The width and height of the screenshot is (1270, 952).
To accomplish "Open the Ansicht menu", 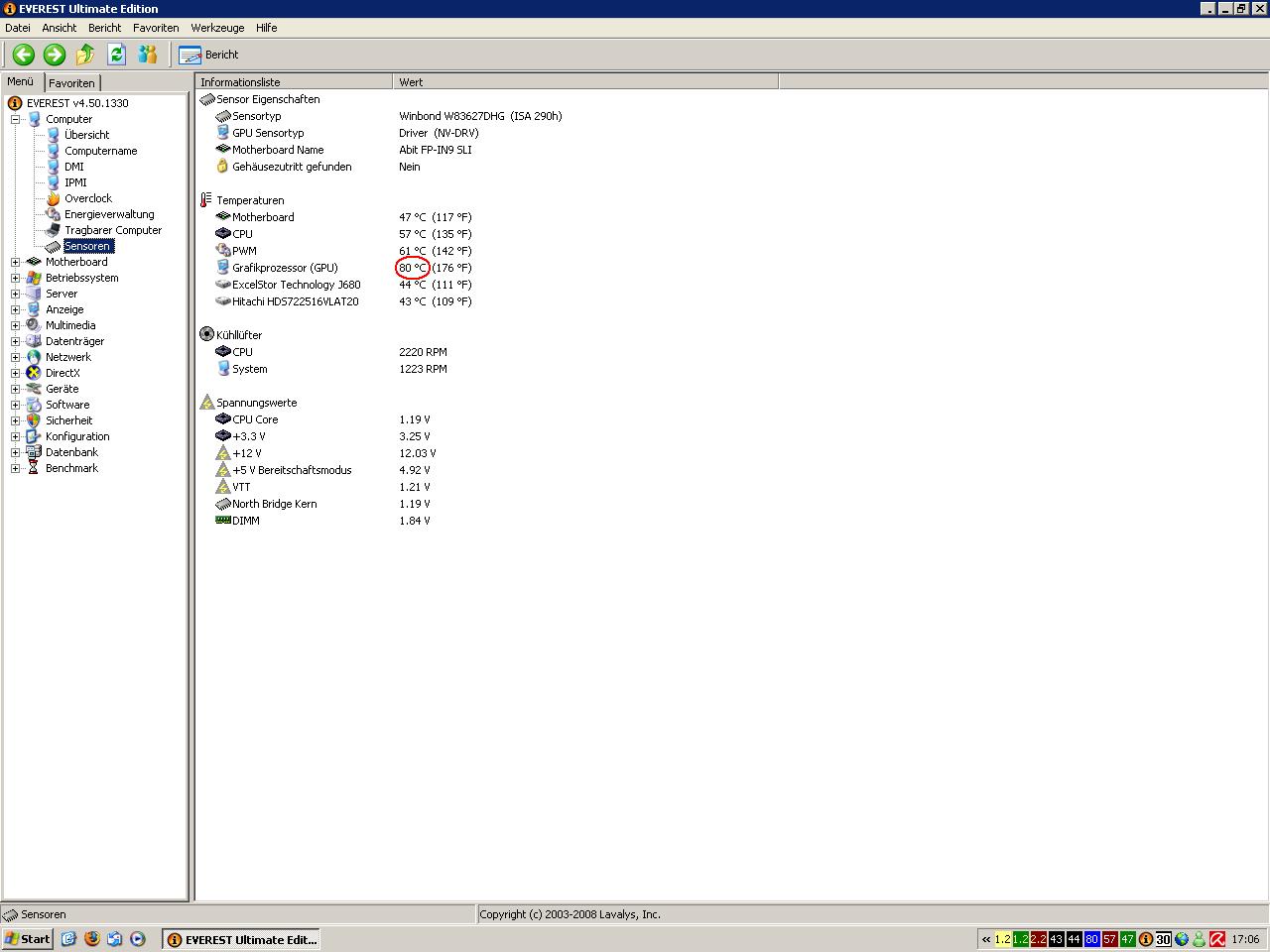I will 60,28.
